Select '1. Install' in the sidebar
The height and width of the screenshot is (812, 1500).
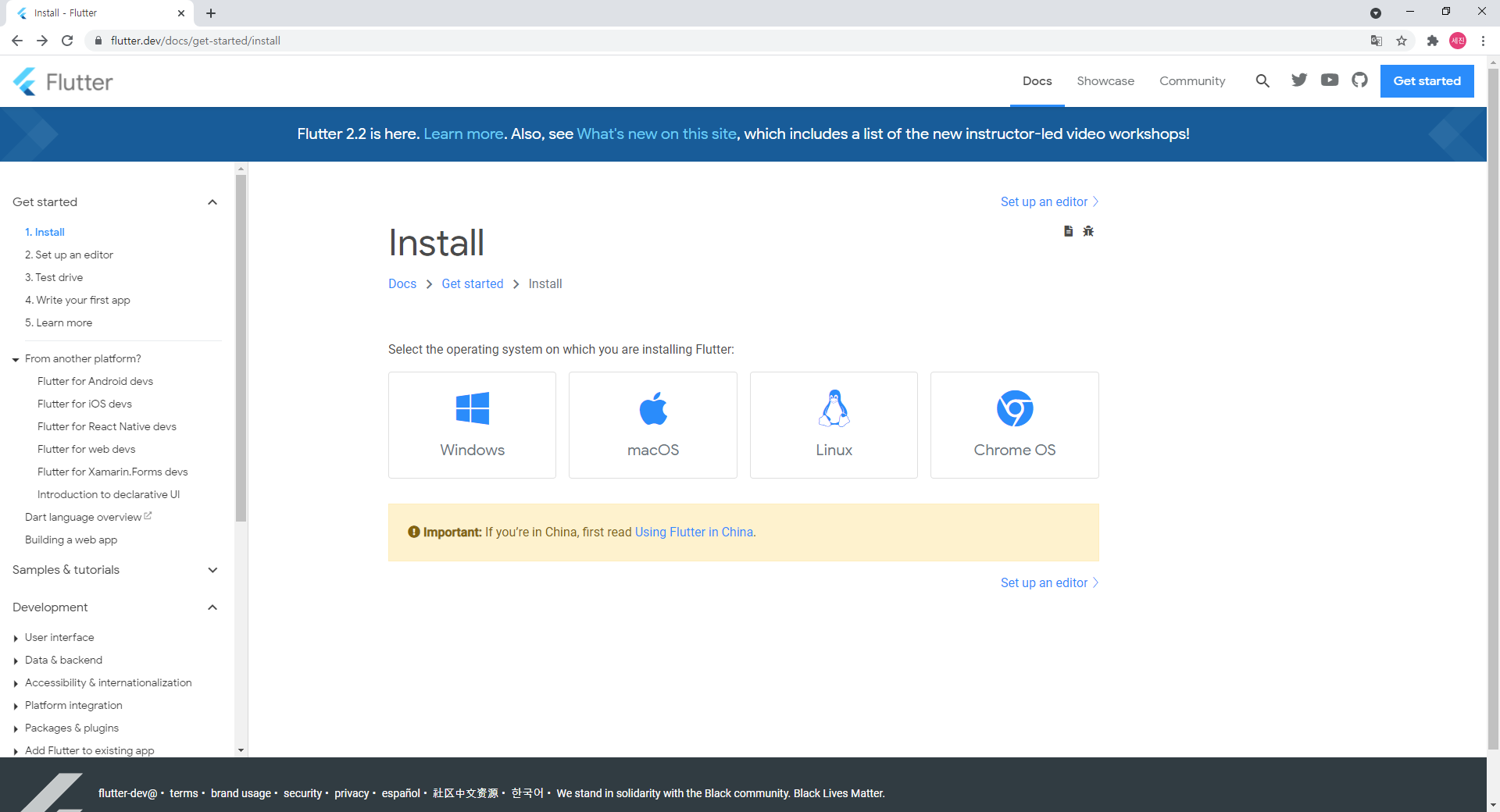click(x=45, y=232)
